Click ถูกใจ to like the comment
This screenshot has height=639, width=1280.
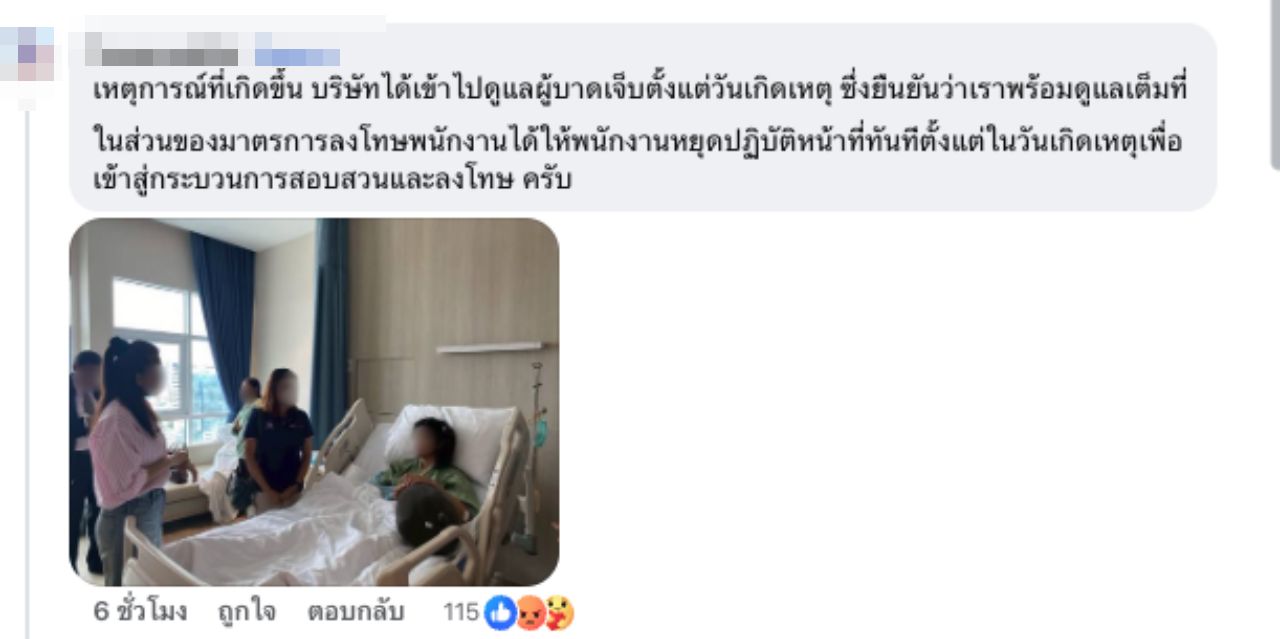[x=246, y=613]
